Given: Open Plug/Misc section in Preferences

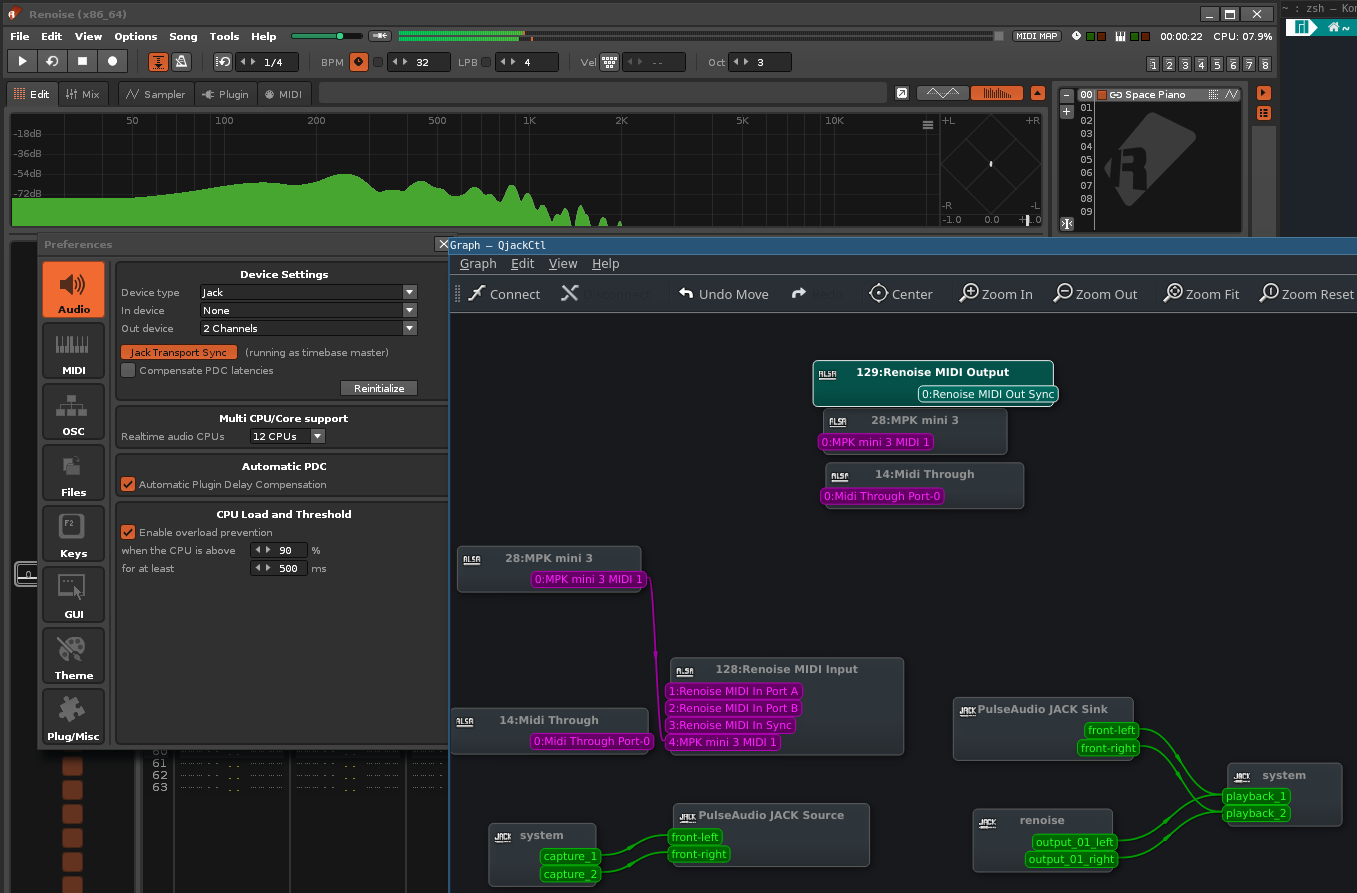Looking at the screenshot, I should [73, 717].
